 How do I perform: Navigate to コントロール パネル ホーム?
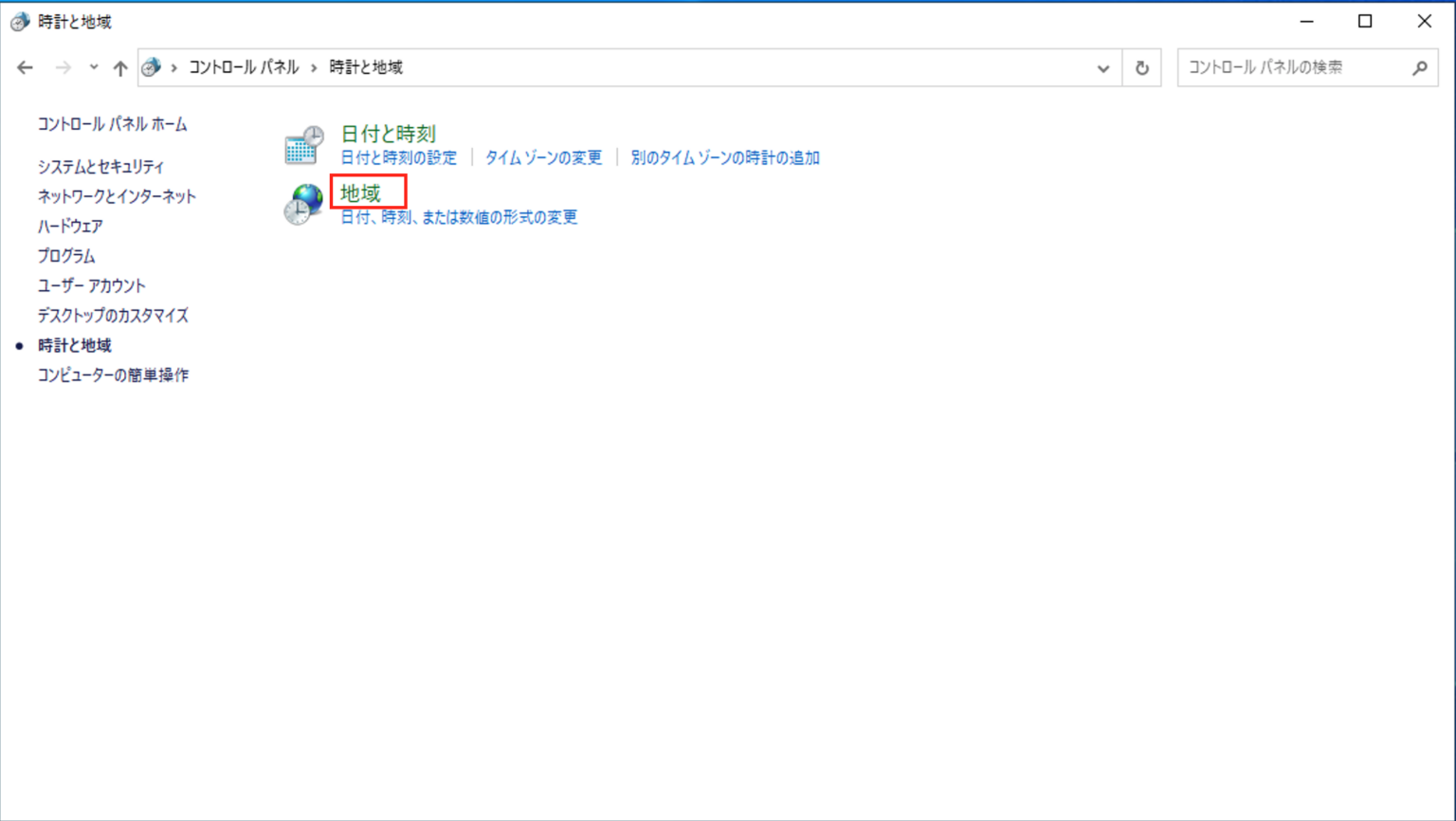111,123
